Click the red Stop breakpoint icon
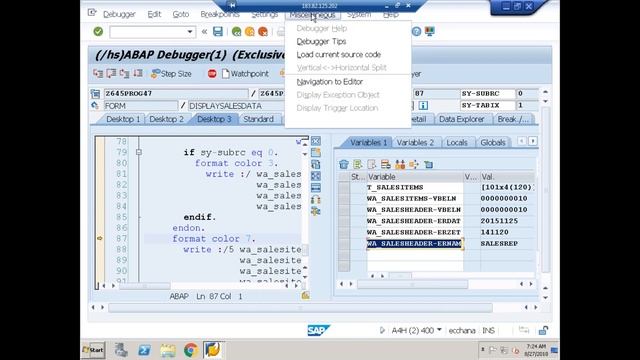Image resolution: width=640 pixels, height=360 pixels. tap(212, 73)
